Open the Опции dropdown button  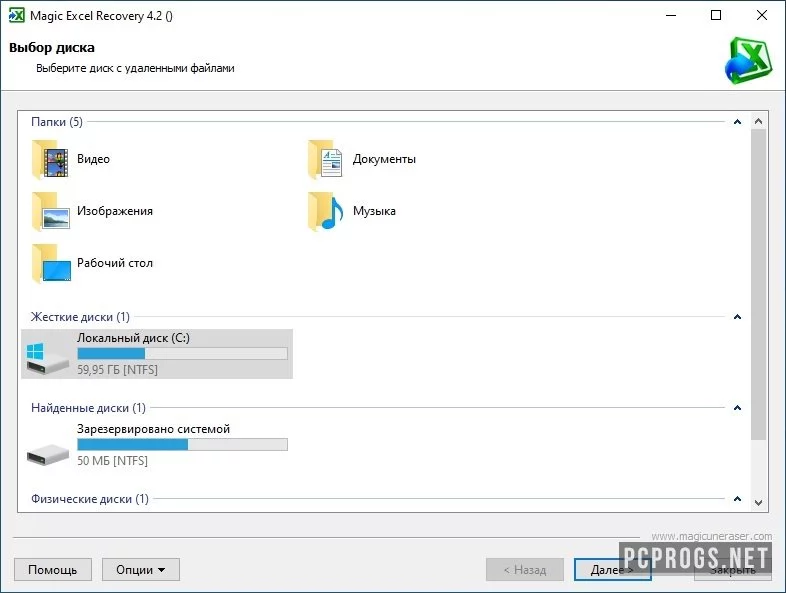pyautogui.click(x=141, y=570)
